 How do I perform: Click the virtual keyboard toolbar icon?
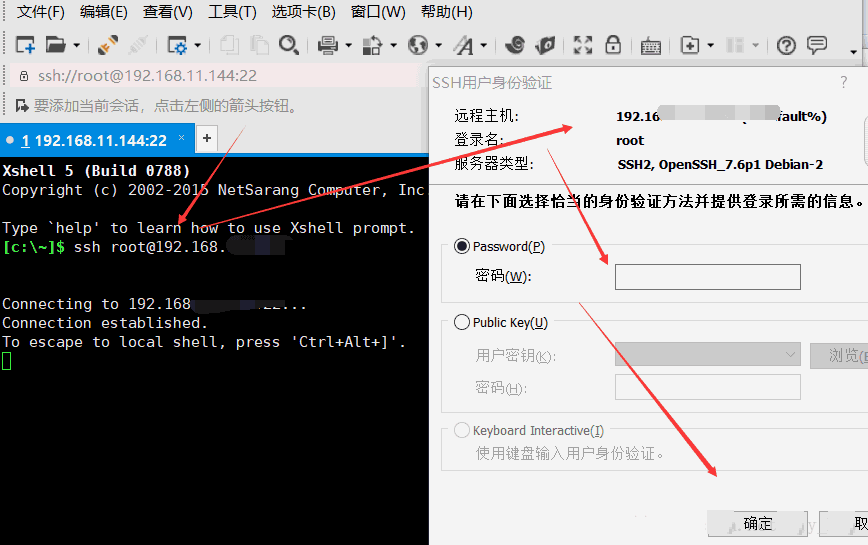[650, 46]
